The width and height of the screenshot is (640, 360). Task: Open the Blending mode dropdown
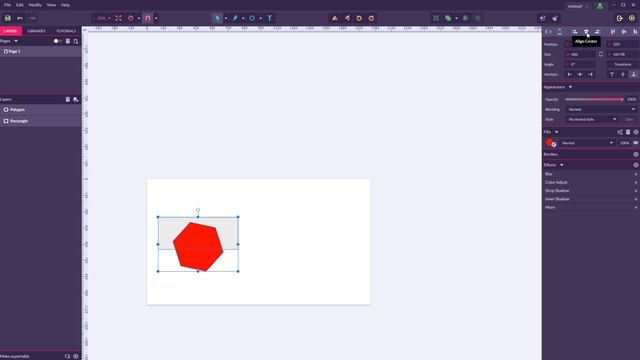pyautogui.click(x=601, y=109)
